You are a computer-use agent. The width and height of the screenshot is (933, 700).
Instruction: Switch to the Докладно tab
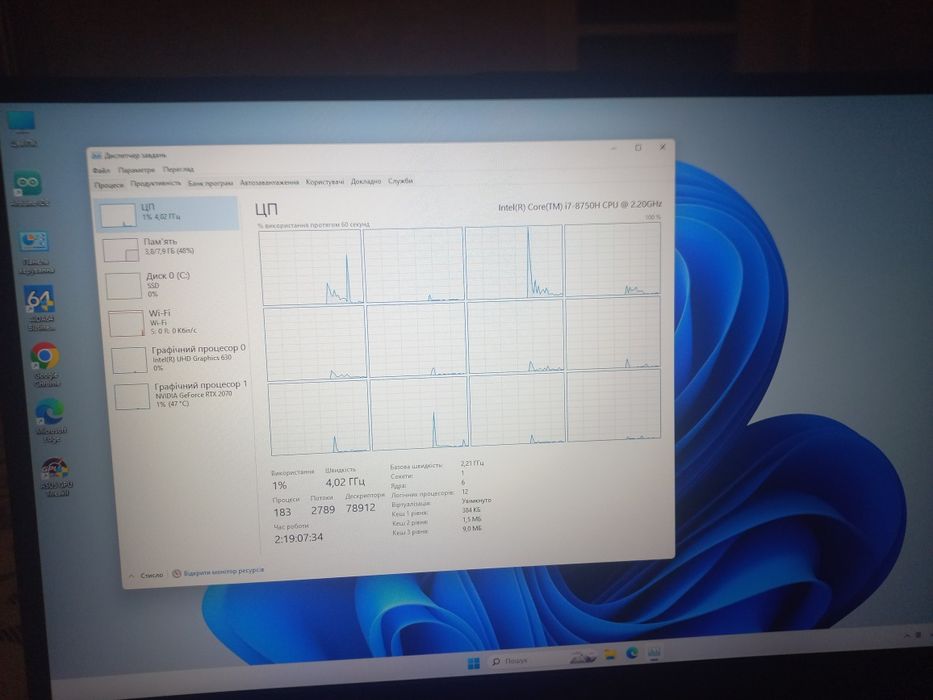tap(366, 181)
